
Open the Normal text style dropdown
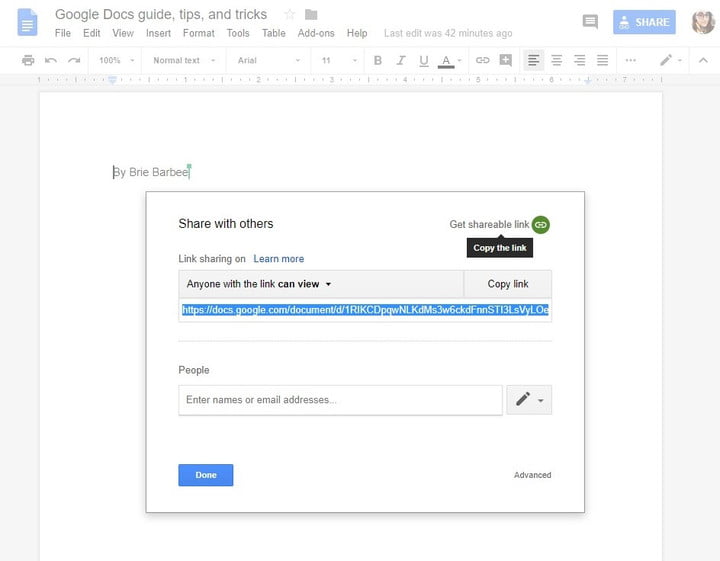[184, 60]
